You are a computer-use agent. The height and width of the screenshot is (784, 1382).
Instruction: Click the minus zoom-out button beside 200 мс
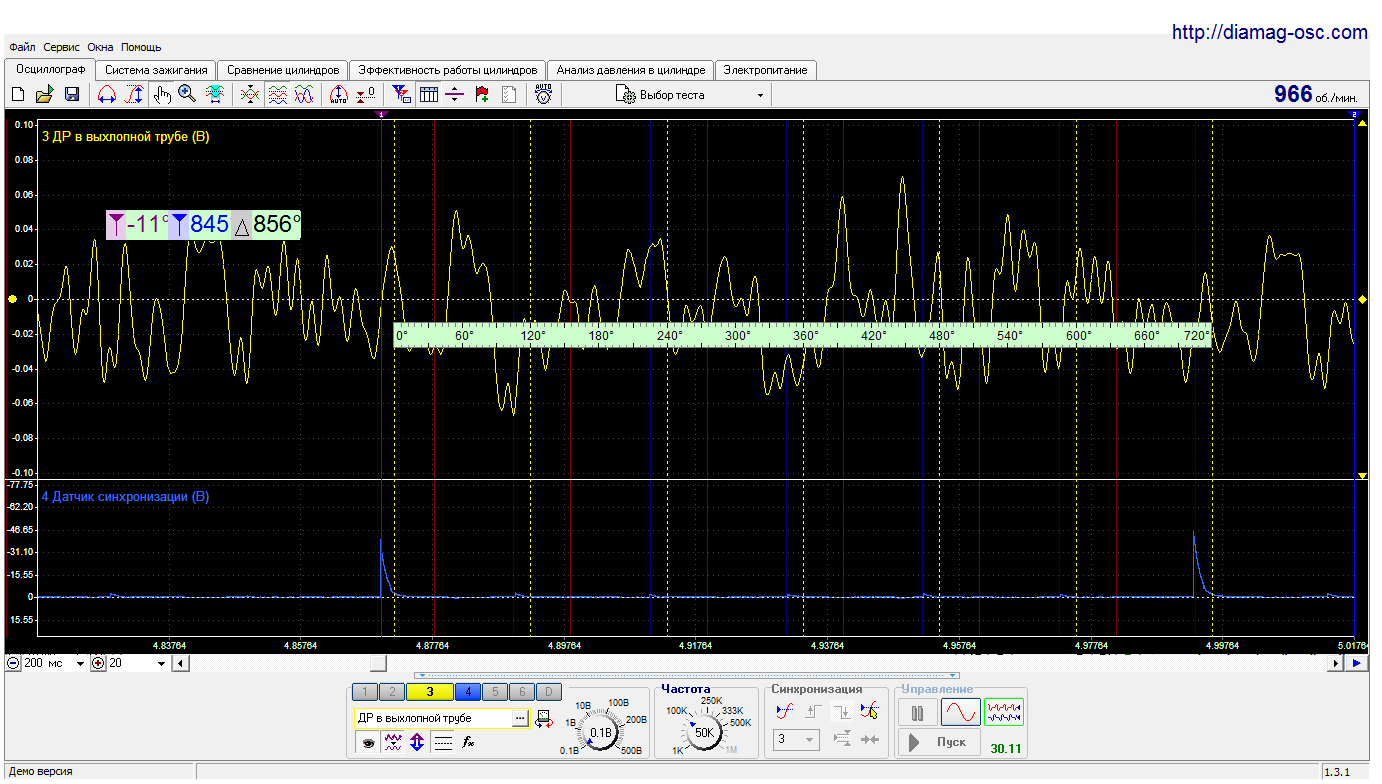click(x=14, y=663)
